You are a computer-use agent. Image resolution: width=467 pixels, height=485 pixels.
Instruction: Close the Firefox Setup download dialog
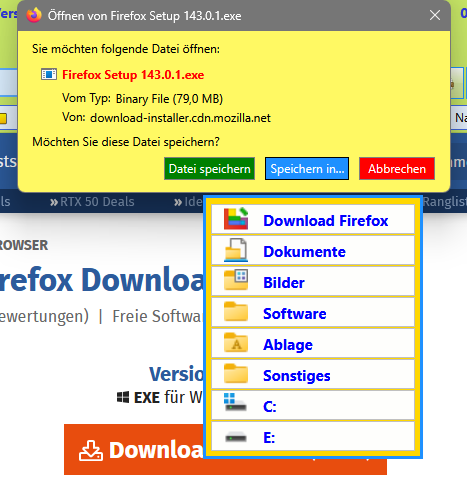[x=435, y=15]
